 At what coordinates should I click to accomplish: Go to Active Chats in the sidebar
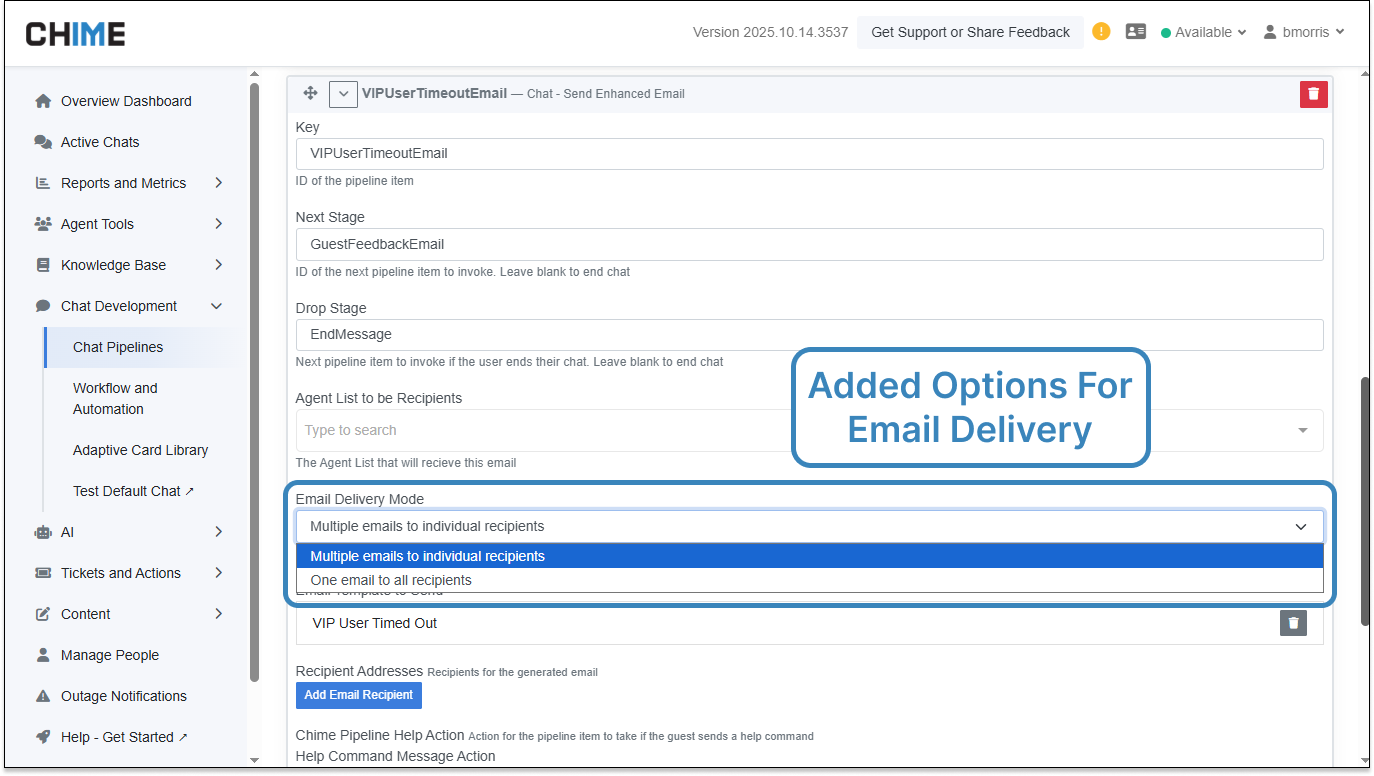100,142
